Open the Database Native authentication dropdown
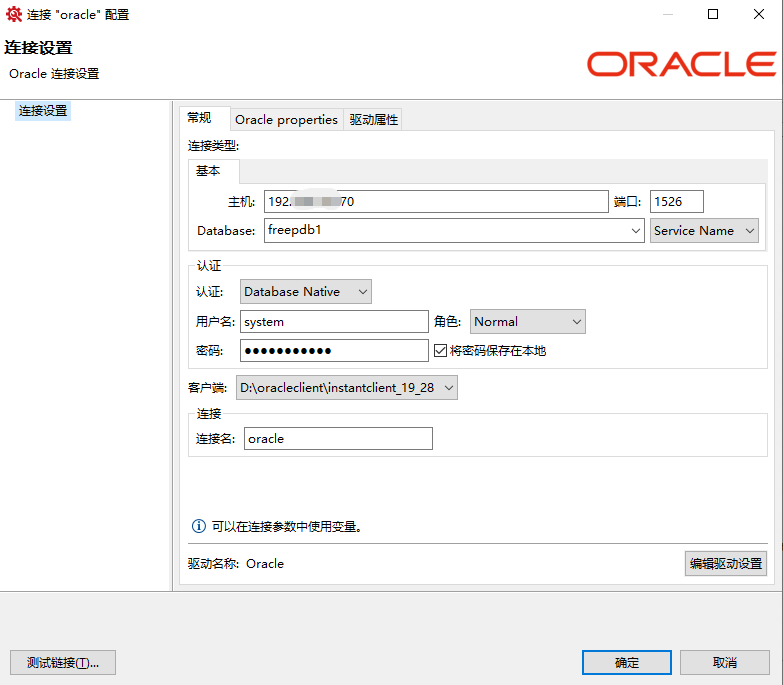783x685 pixels. [306, 292]
